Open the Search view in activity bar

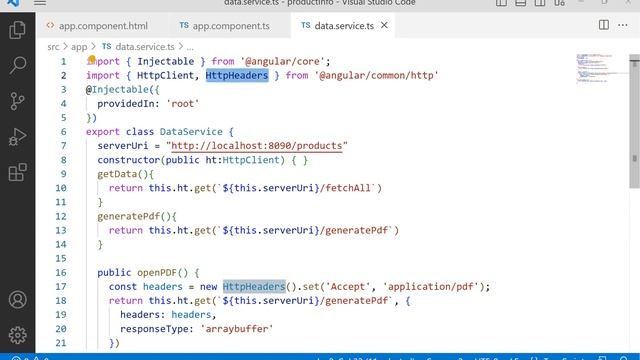pyautogui.click(x=17, y=65)
